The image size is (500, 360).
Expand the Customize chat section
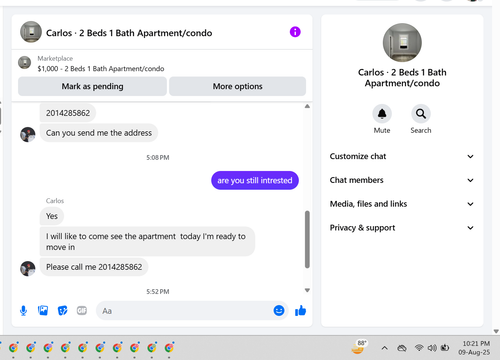coord(402,156)
